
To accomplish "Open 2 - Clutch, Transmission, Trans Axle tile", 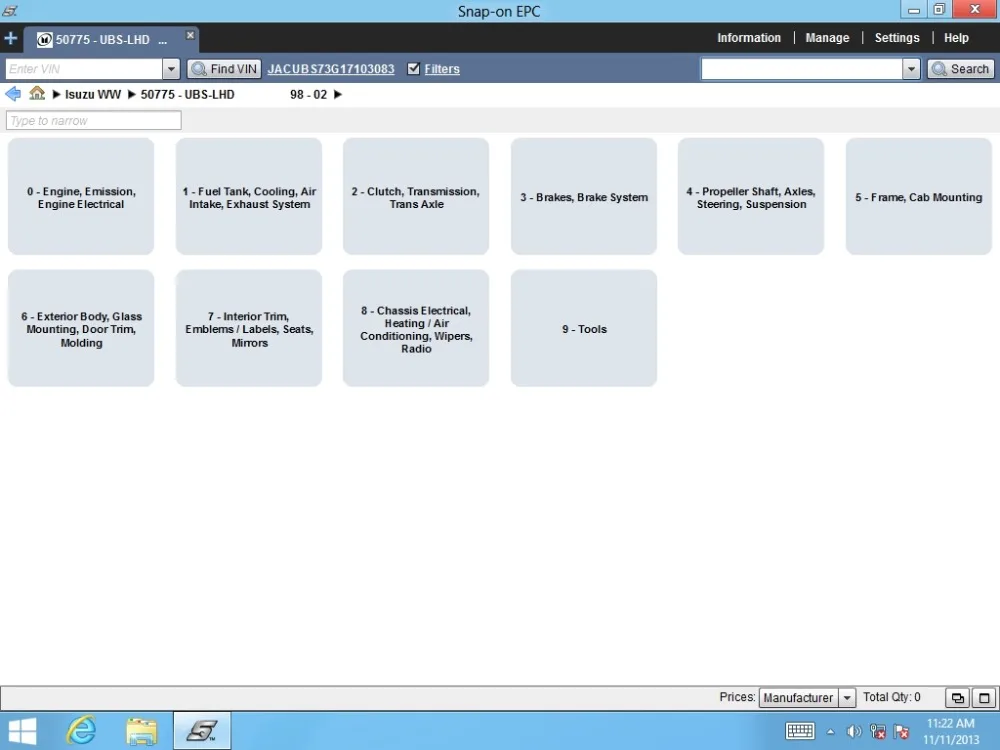I will tap(416, 196).
